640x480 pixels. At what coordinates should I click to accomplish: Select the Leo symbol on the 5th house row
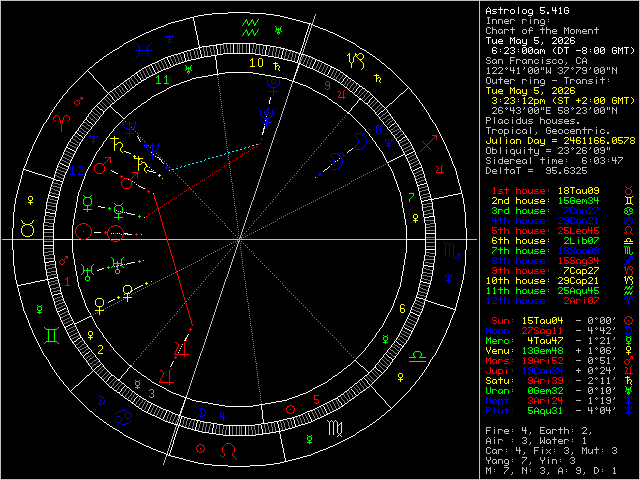click(629, 231)
